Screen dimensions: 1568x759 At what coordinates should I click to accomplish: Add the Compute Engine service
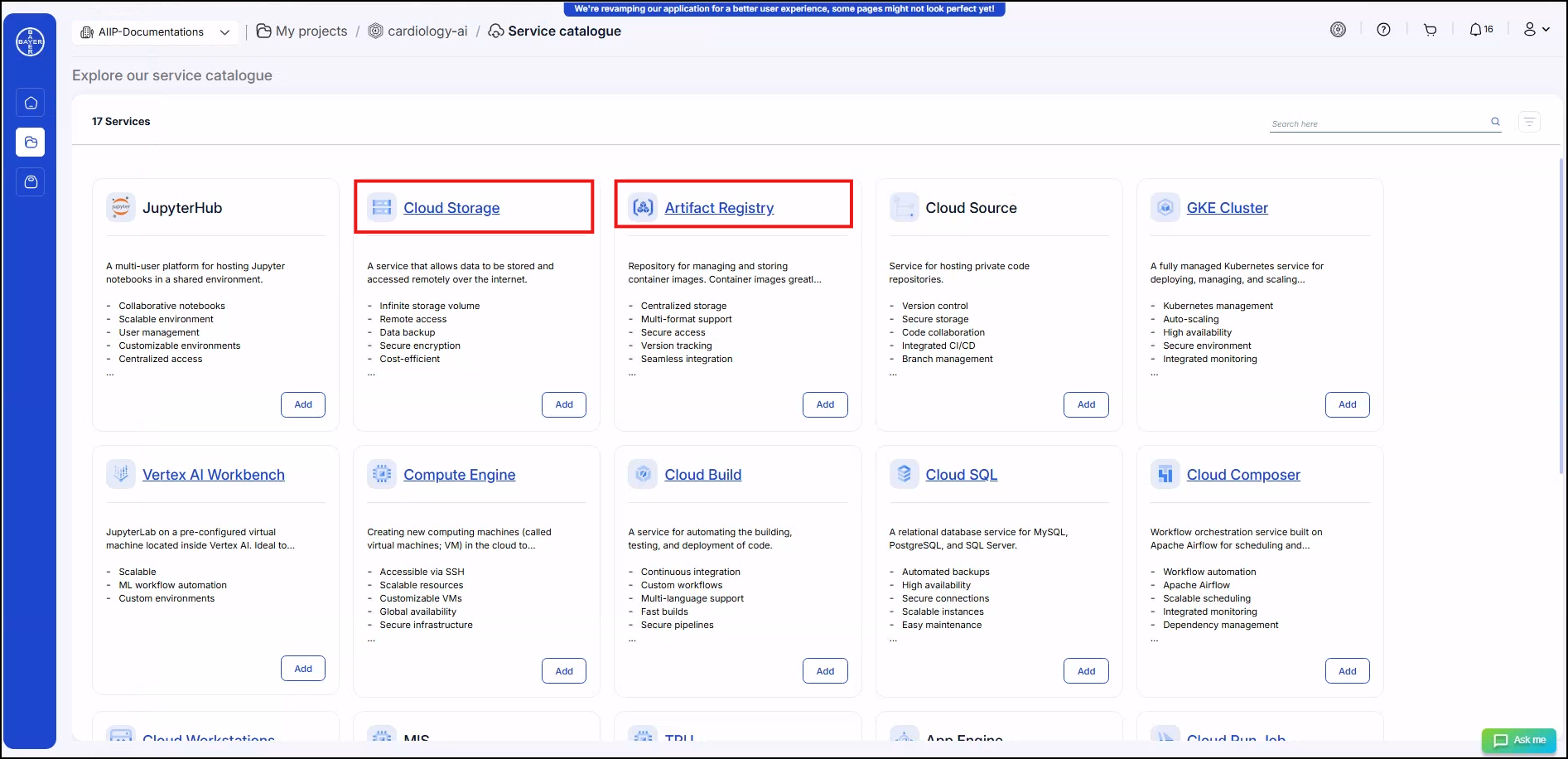(564, 671)
